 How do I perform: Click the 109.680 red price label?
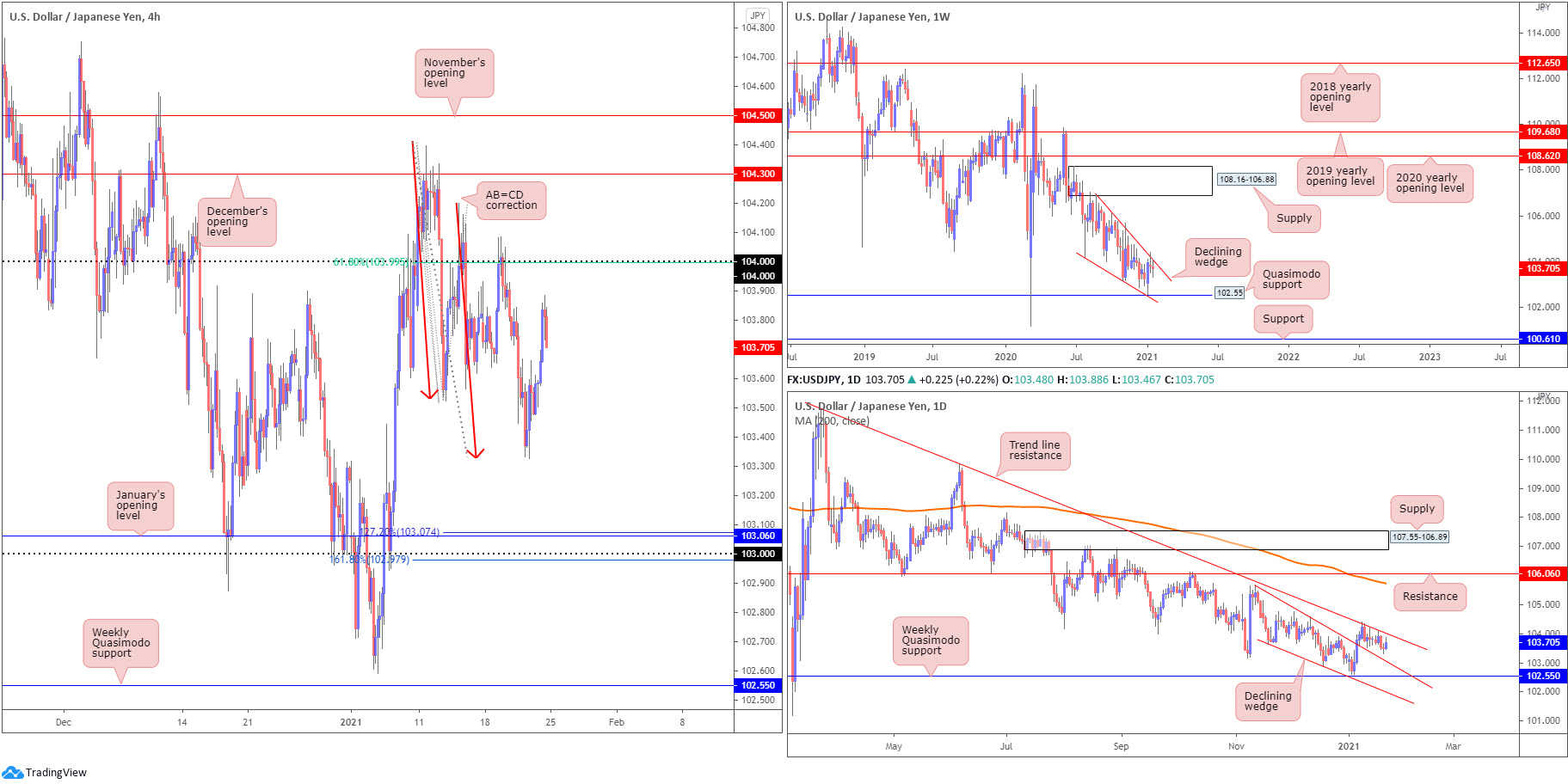pyautogui.click(x=1543, y=132)
